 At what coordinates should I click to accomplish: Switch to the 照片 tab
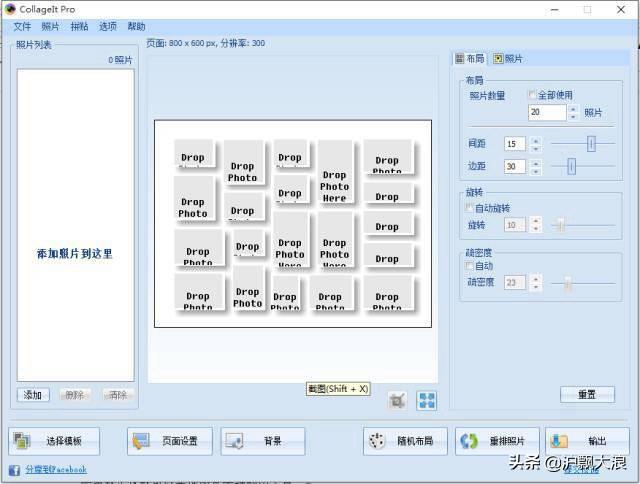click(507, 59)
